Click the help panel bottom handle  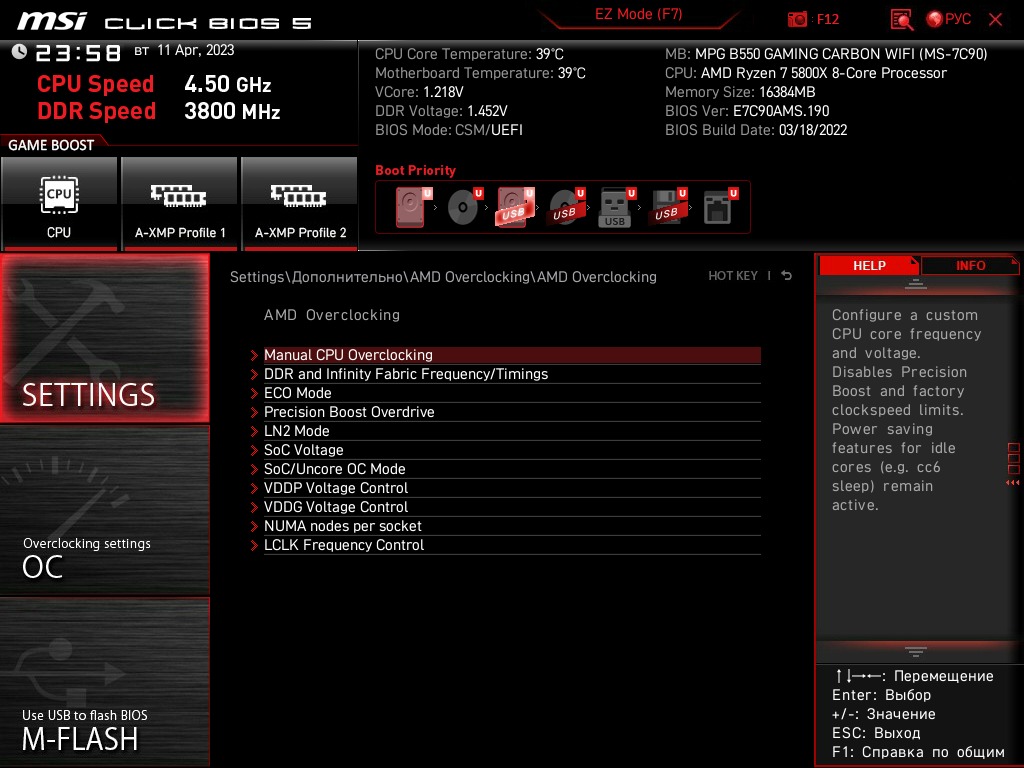916,651
